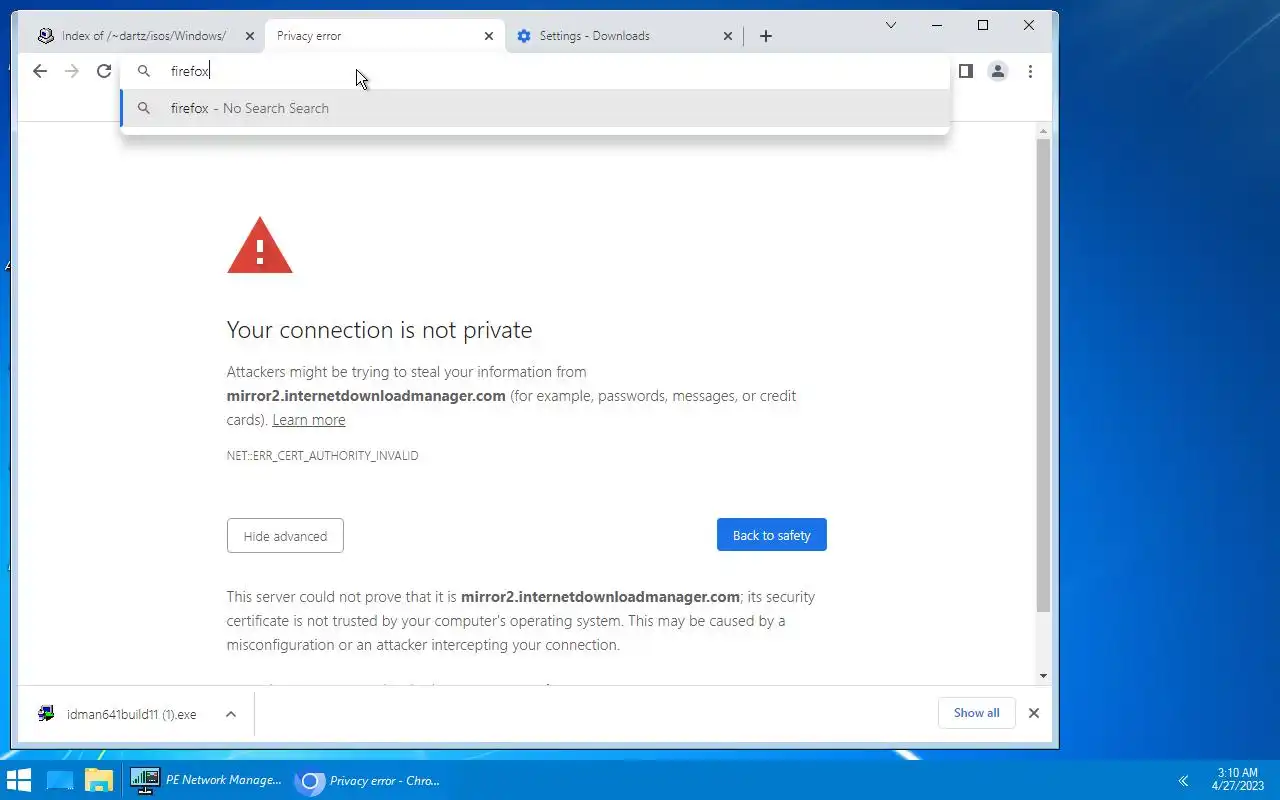Open the blue desktop icon in taskbar
This screenshot has width=1280, height=800.
coord(60,780)
